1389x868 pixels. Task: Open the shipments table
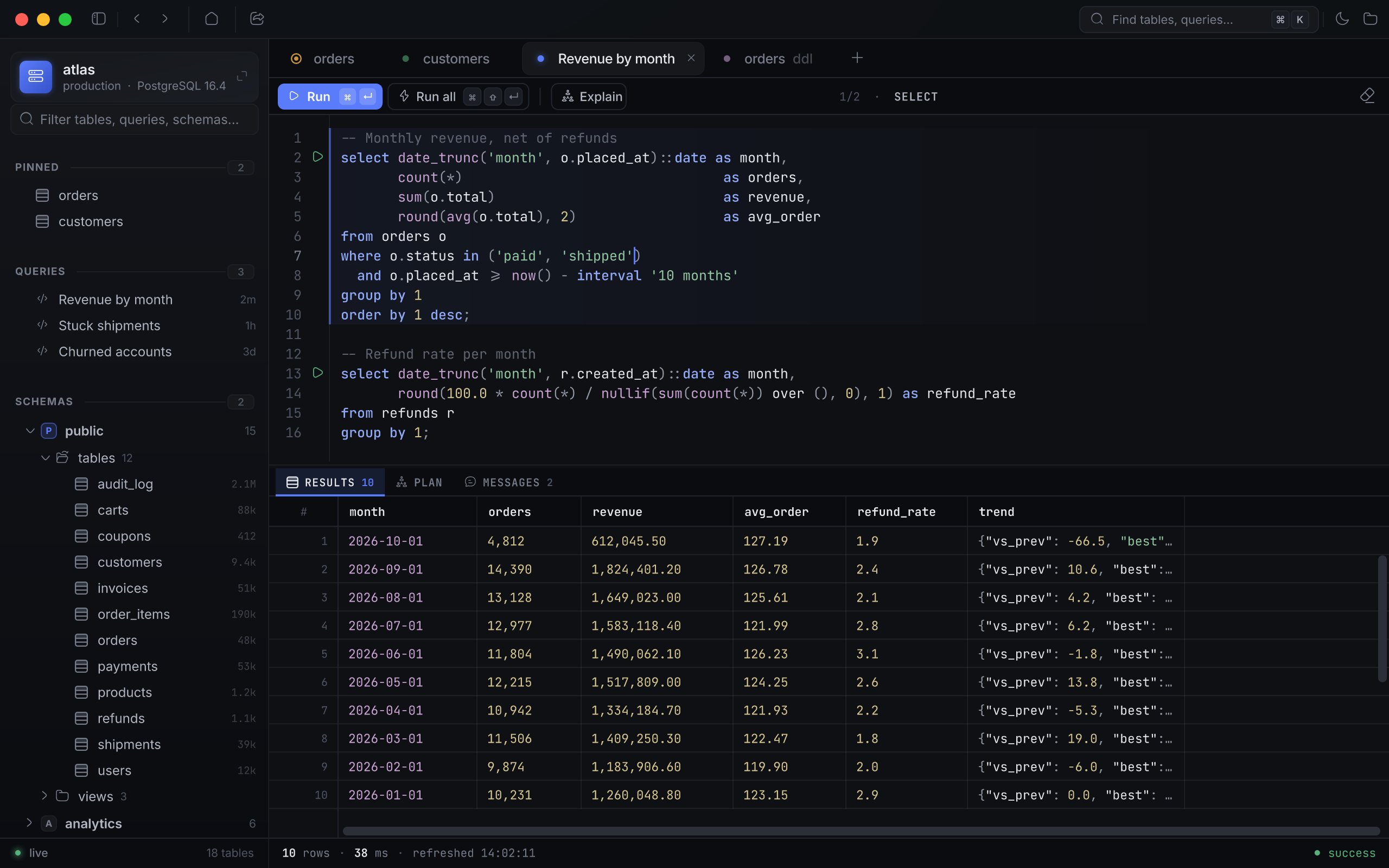pyautogui.click(x=135, y=744)
